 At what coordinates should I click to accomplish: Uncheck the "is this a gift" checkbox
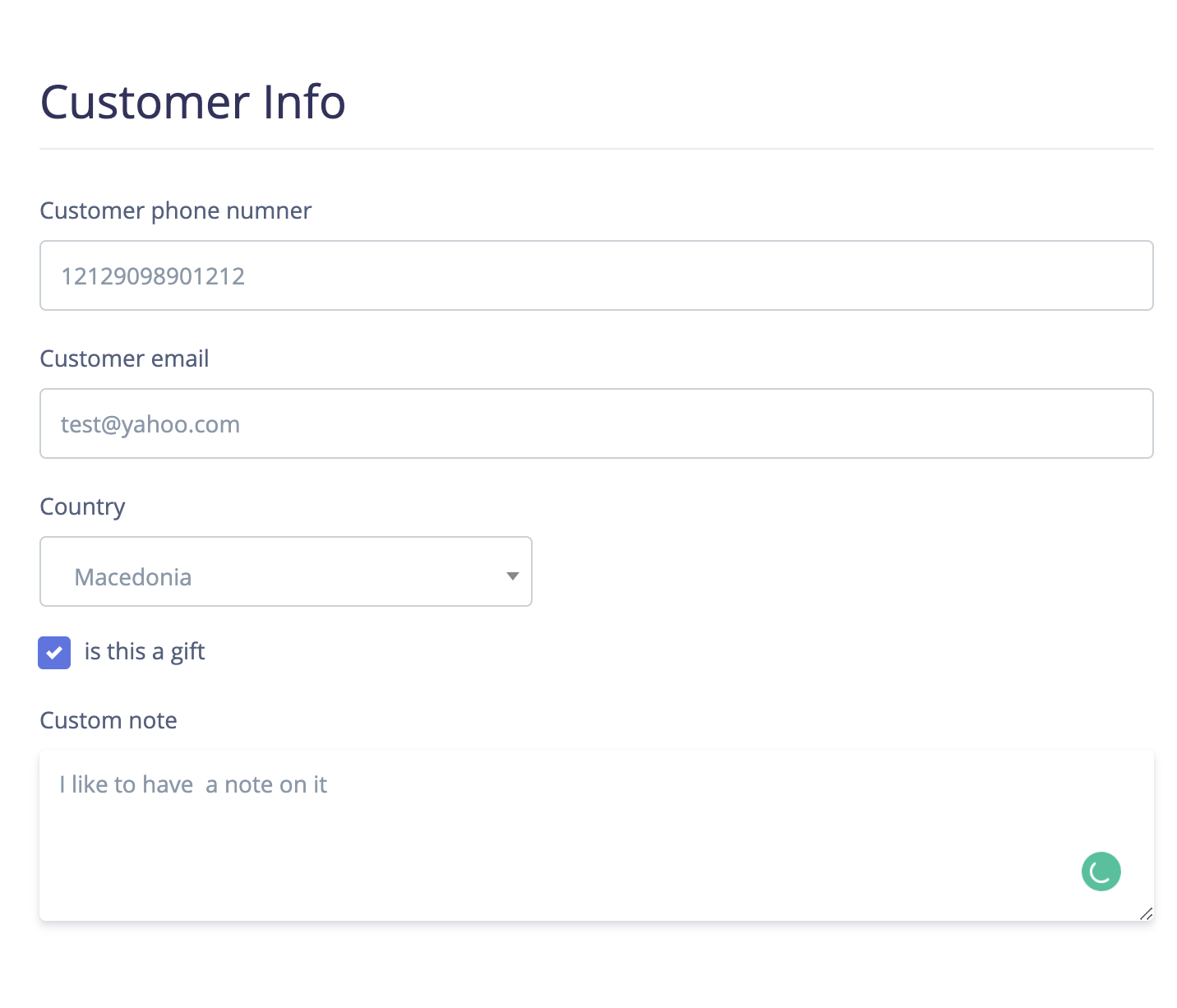coord(54,653)
